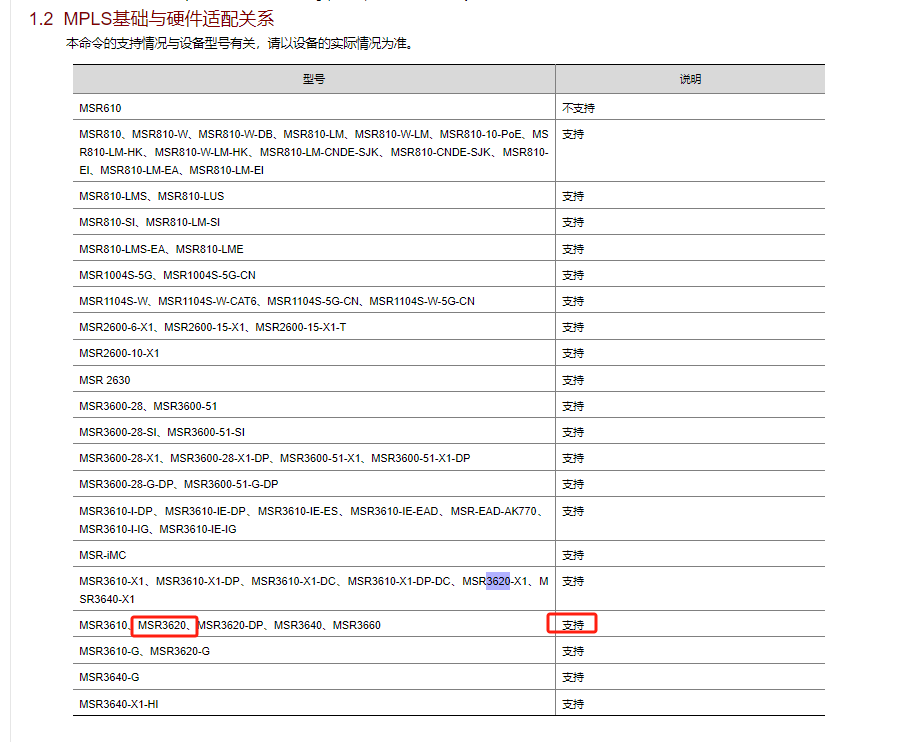Viewport: 920px width, 742px height.
Task: Click '支持' in the MSR2600-10-X1 row
Action: [573, 353]
